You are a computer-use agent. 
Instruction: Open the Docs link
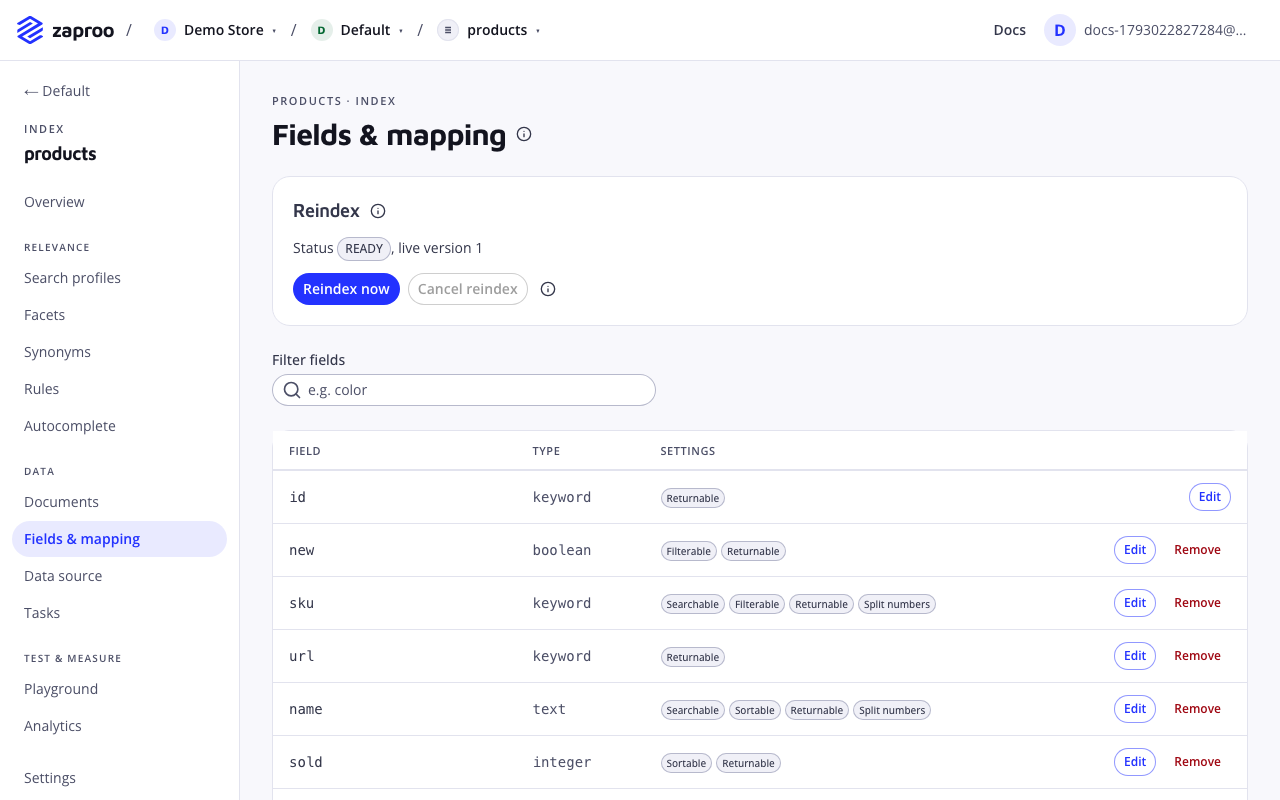coord(1009,30)
